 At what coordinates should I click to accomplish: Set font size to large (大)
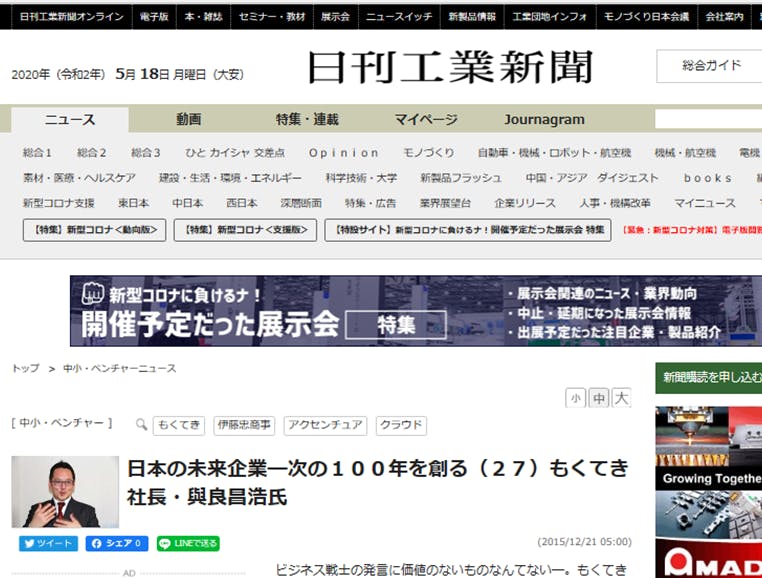click(x=621, y=398)
